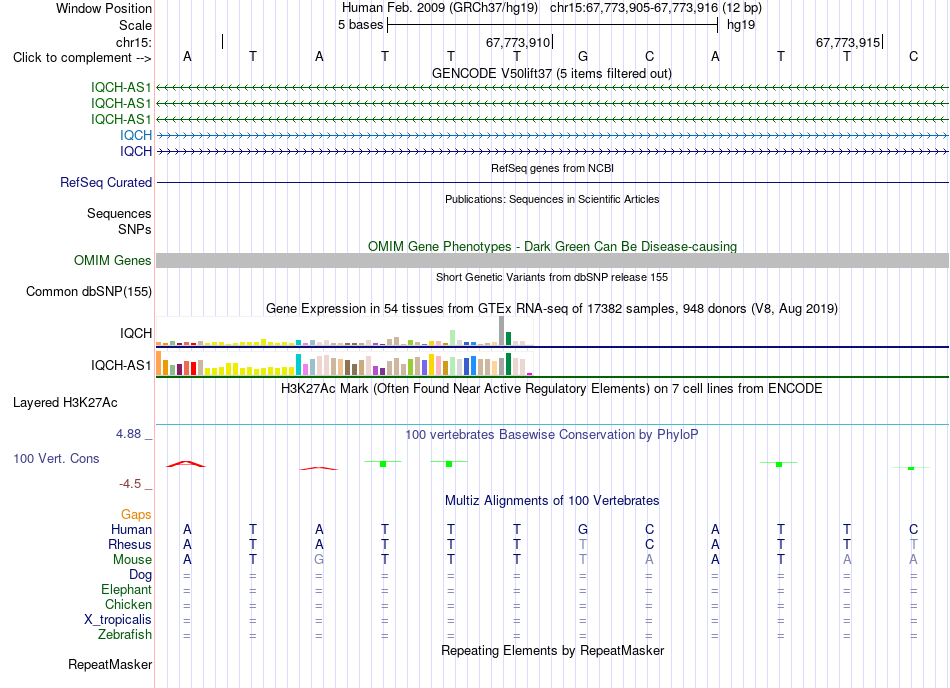Click the G base in the Human alignment row
This screenshot has width=950, height=688.
[583, 529]
